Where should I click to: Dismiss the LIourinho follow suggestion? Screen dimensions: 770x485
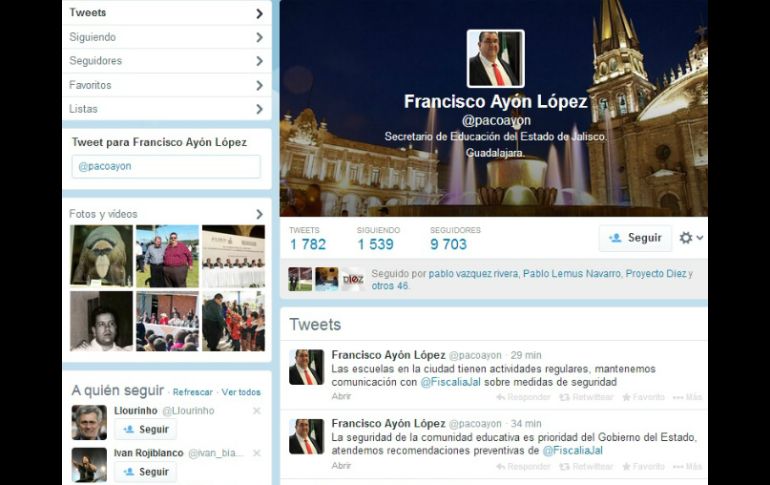[256, 411]
